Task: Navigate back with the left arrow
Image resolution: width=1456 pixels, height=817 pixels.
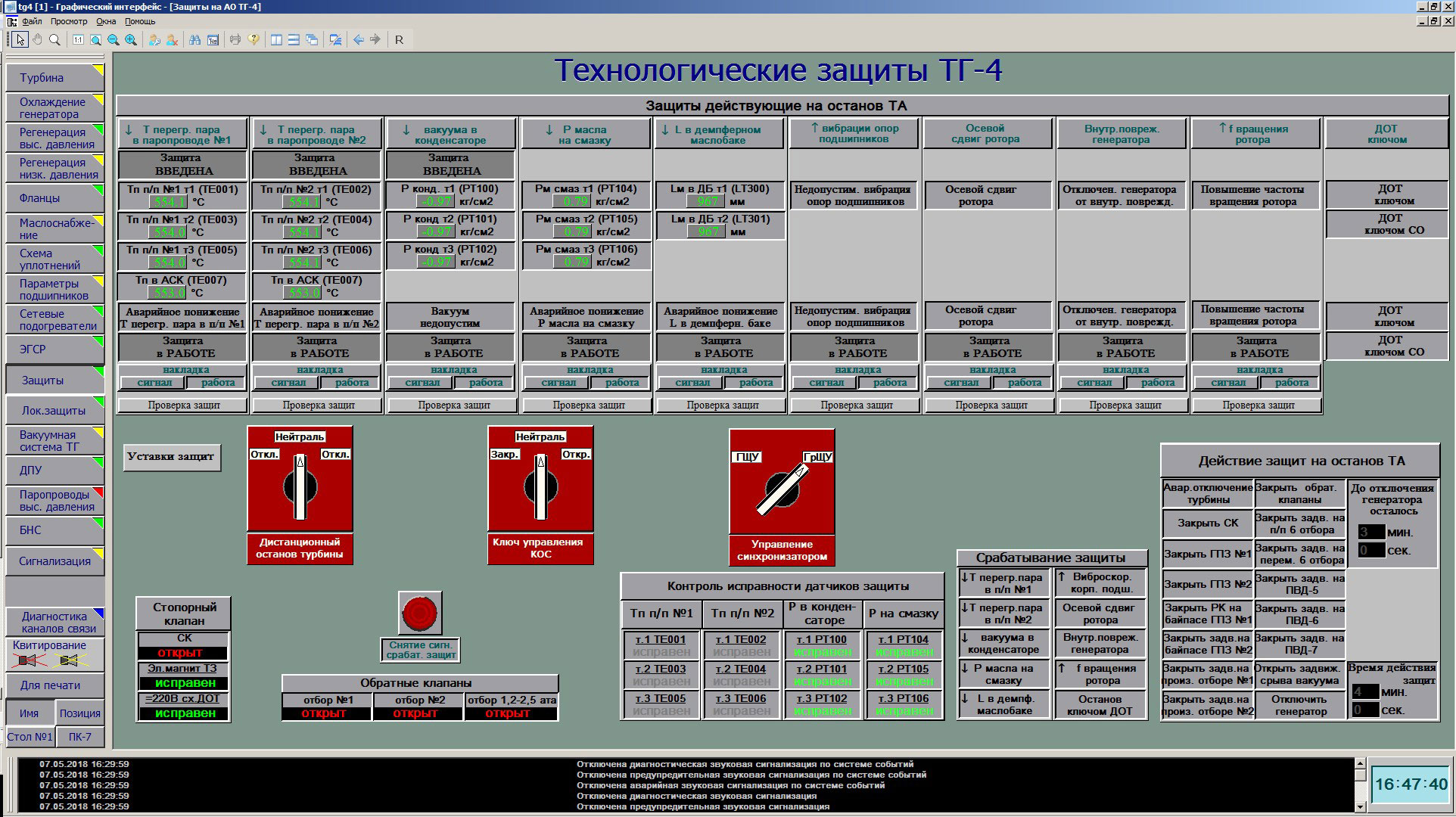Action: [359, 39]
